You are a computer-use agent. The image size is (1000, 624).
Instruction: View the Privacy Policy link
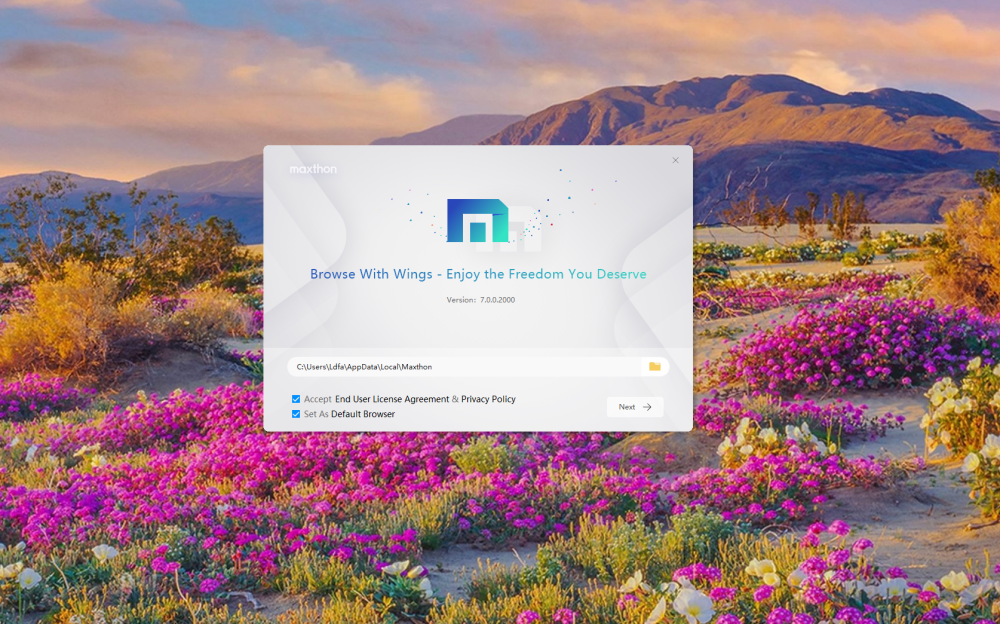pos(488,399)
